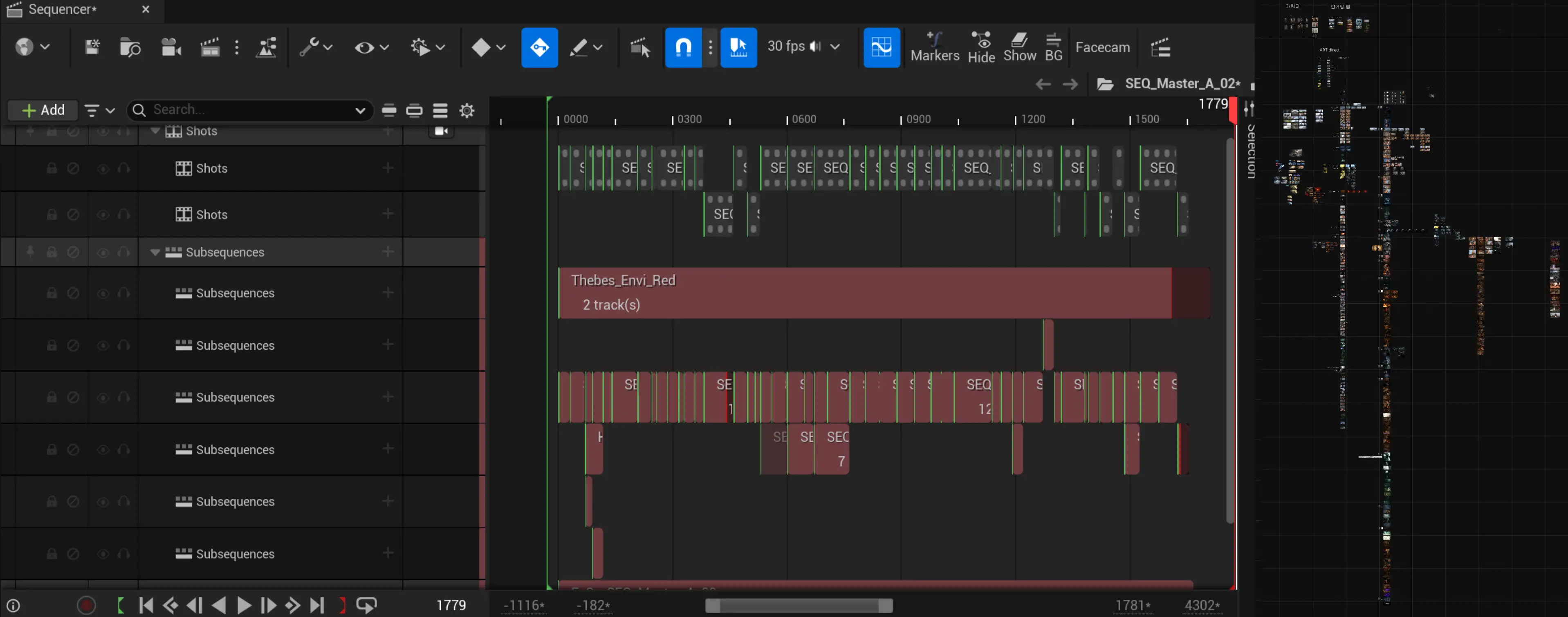
Task: Set playback start with green bracket
Action: pyautogui.click(x=121, y=605)
